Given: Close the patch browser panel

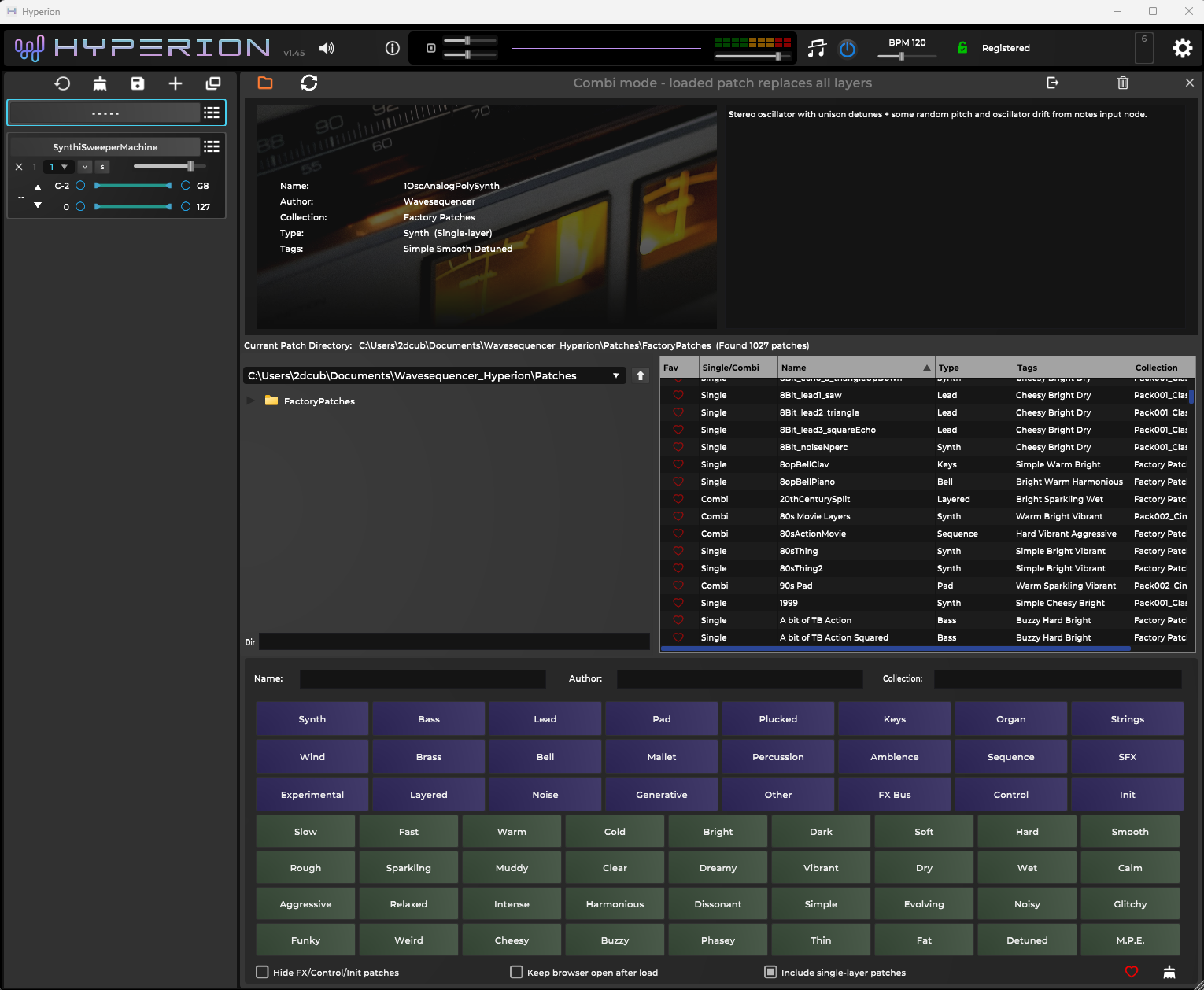Looking at the screenshot, I should coord(1189,83).
